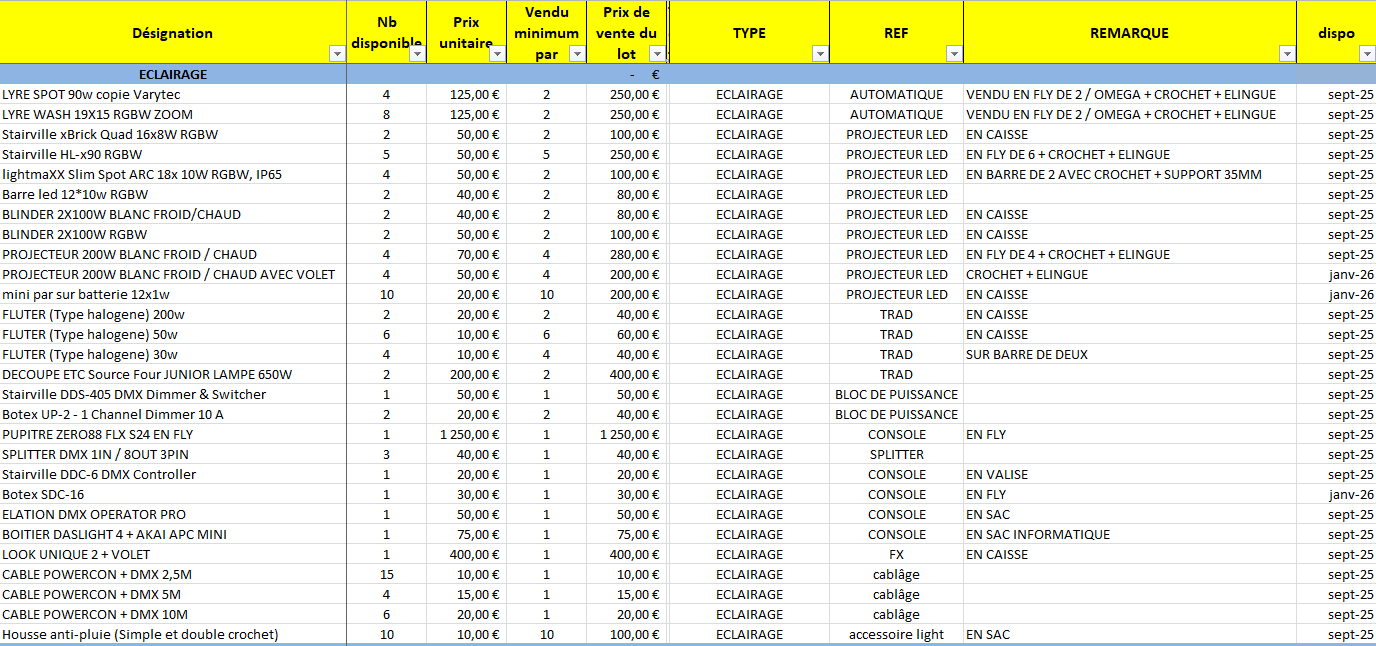Open the dispo column filter dropdown
This screenshot has width=1376, height=646.
click(x=1368, y=54)
